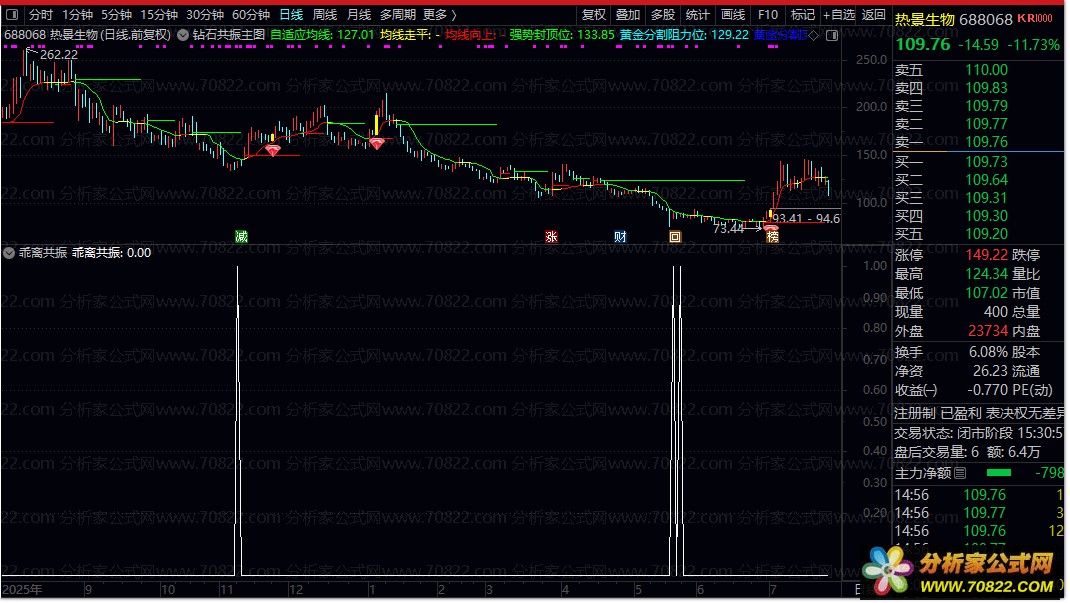This screenshot has height=603, width=1070.
Task: Click the 减 marker below the chart
Action: click(242, 237)
